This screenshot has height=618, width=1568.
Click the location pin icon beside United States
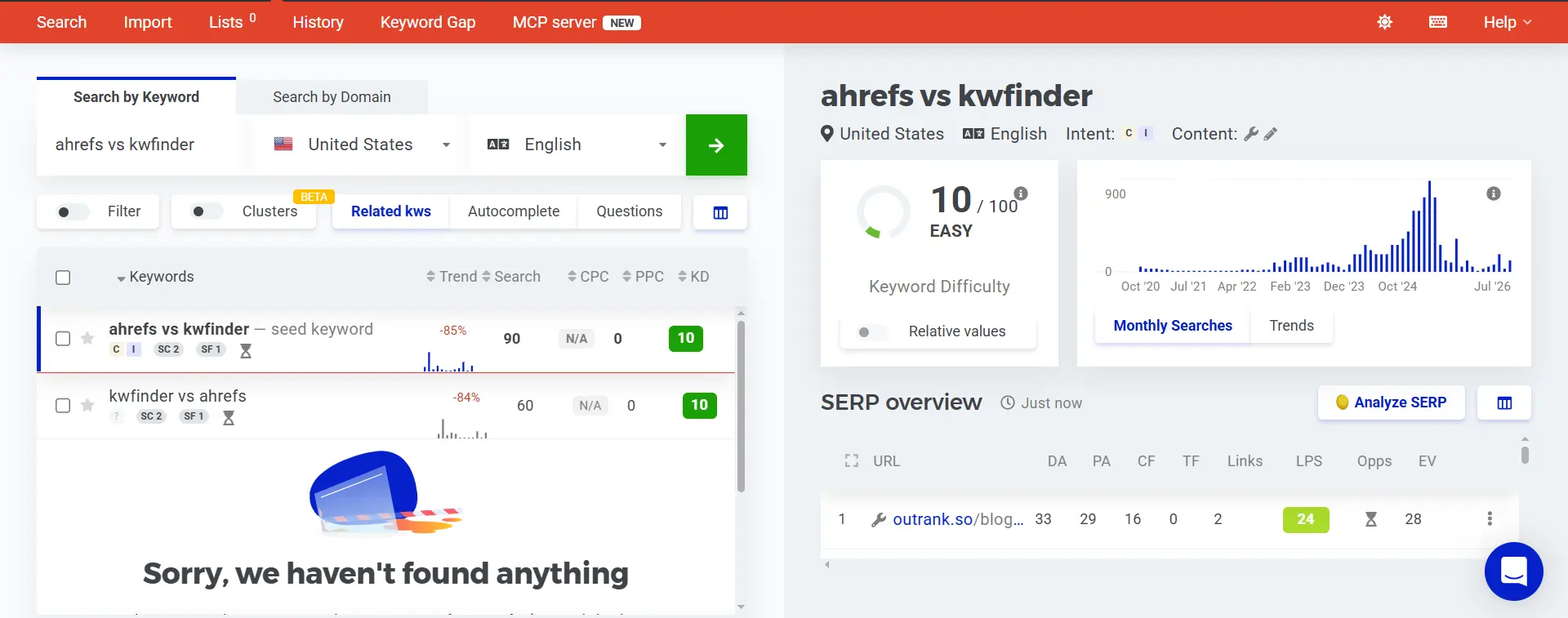(x=827, y=134)
